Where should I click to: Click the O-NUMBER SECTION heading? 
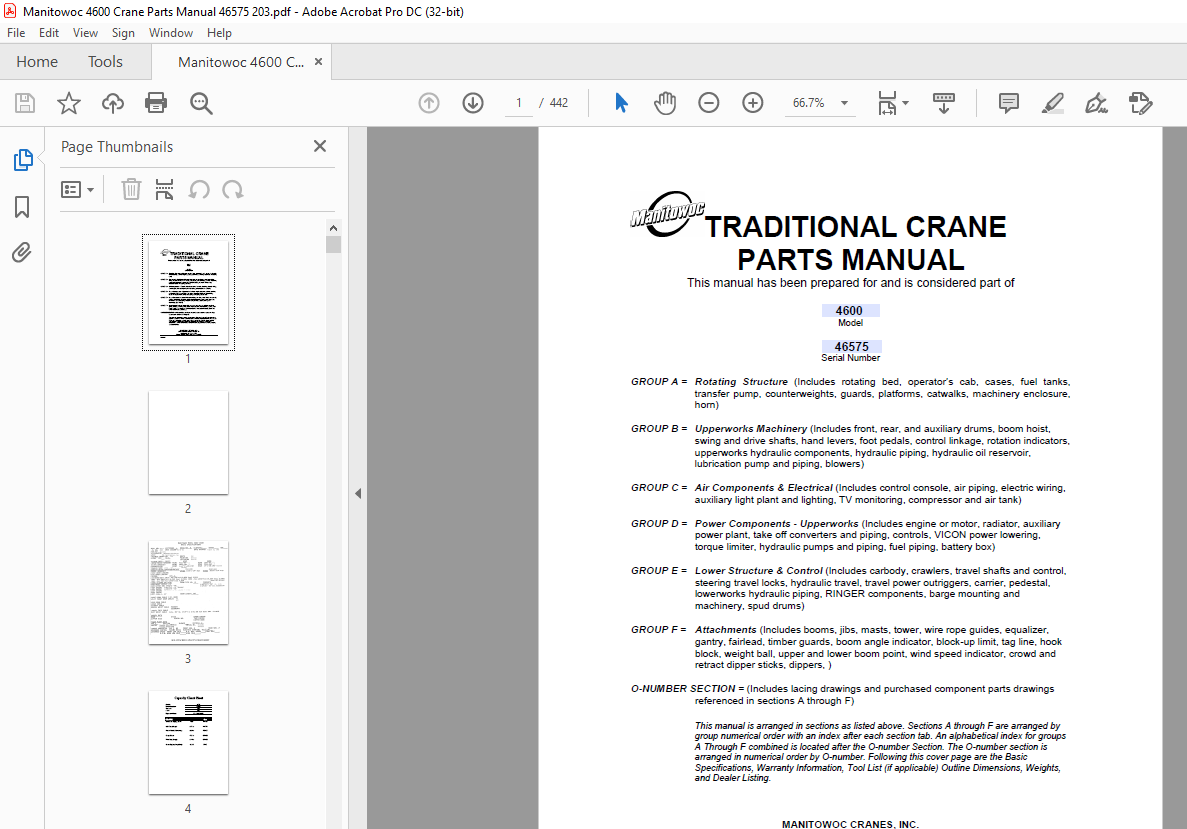(x=683, y=689)
